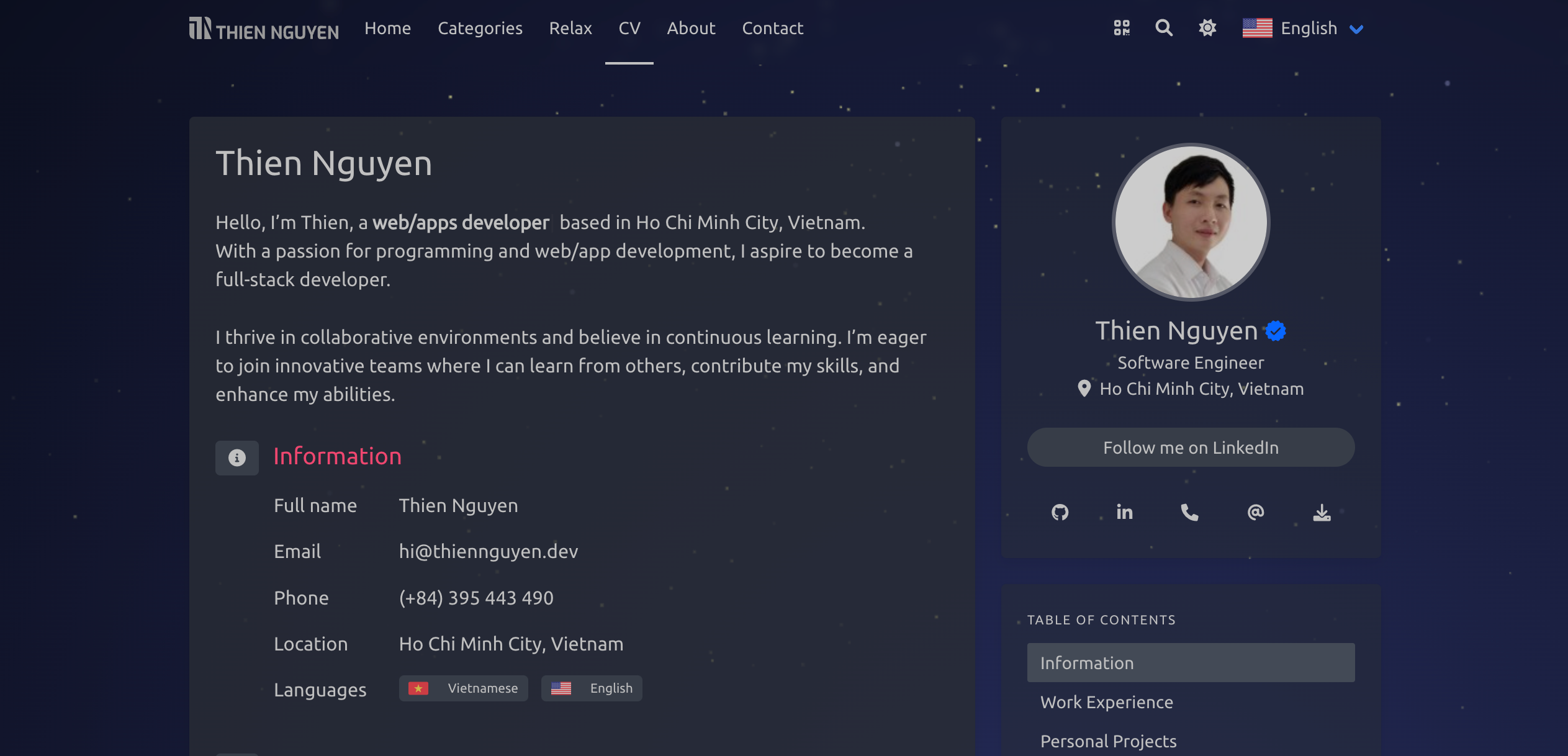The image size is (1568, 756).
Task: Click the email @ icon
Action: [1256, 512]
